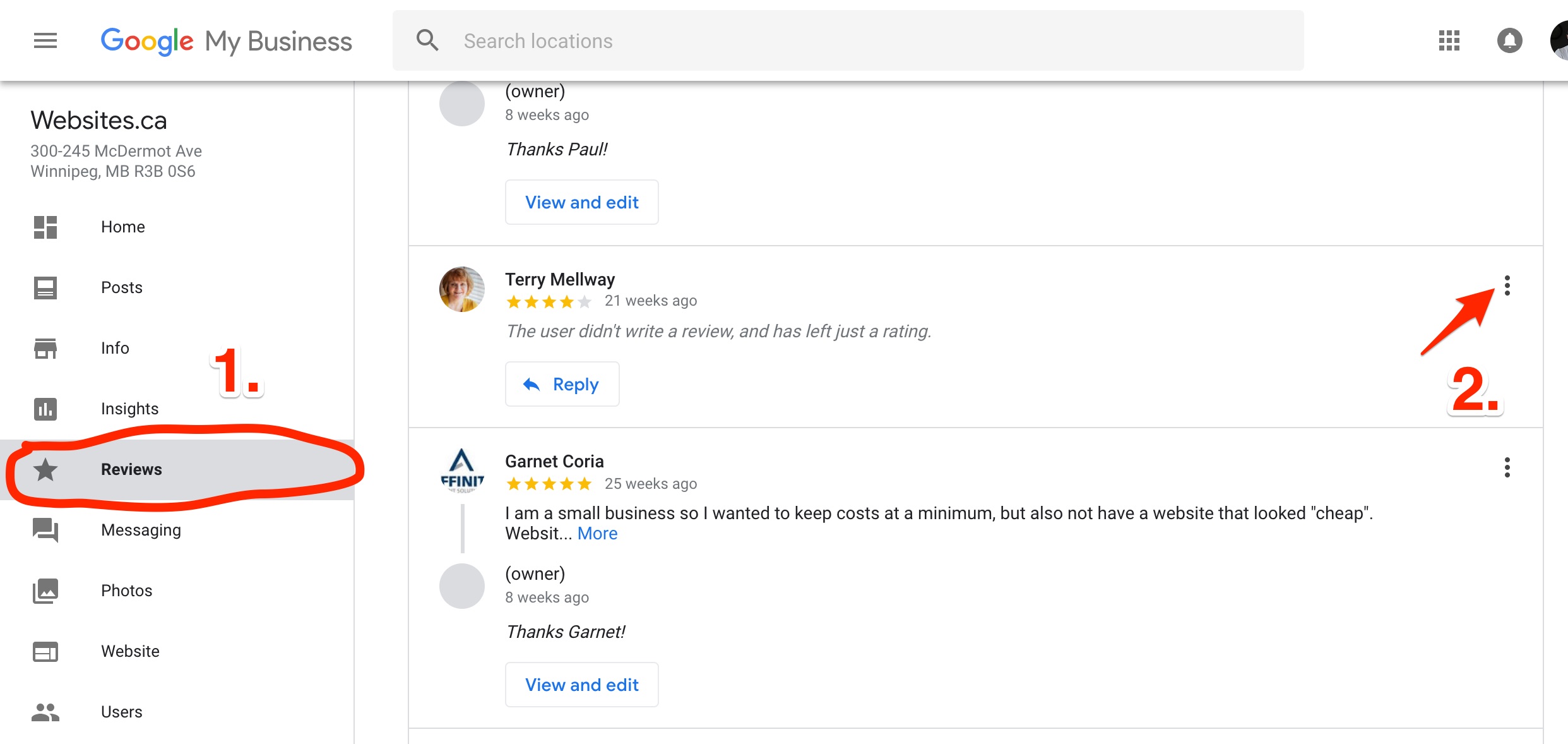Click Terry Mellway's profile photo
This screenshot has width=1568, height=744.
pos(462,289)
